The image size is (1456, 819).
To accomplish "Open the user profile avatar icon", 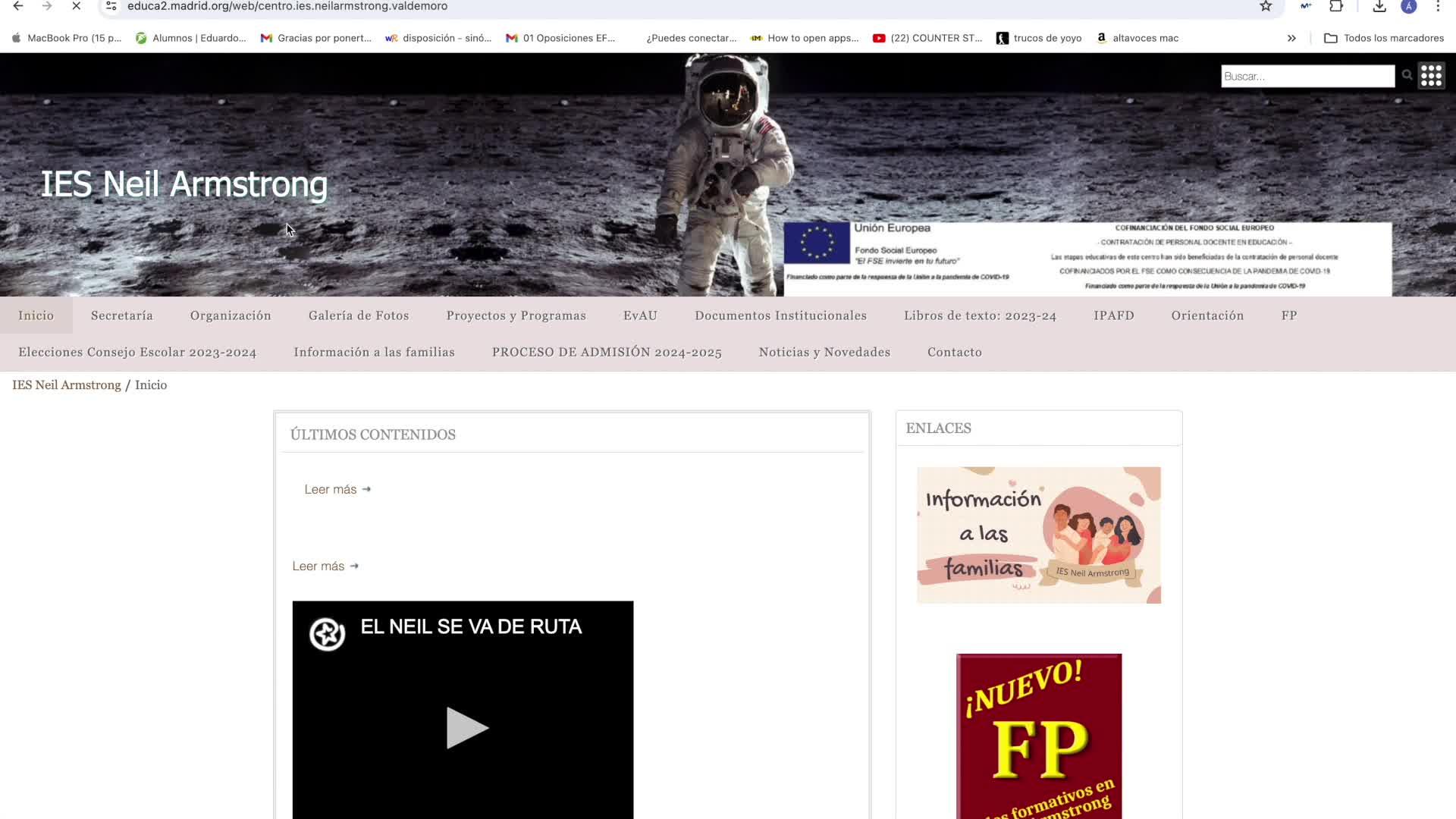I will [1409, 6].
